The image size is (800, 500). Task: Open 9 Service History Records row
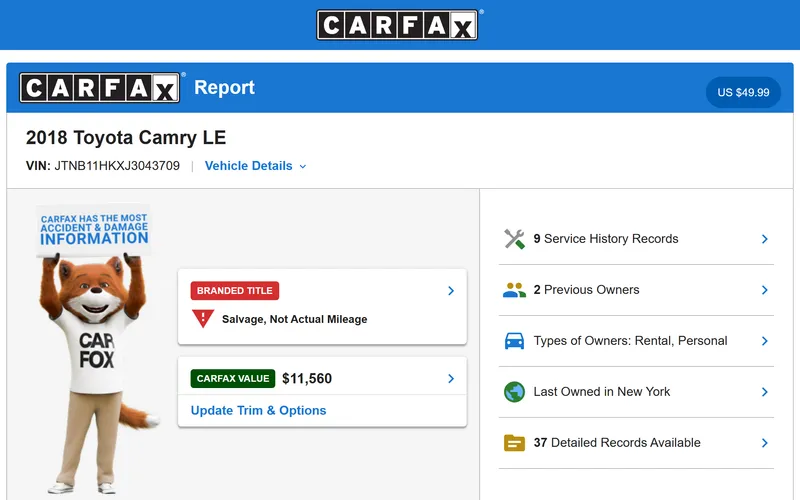pyautogui.click(x=636, y=239)
